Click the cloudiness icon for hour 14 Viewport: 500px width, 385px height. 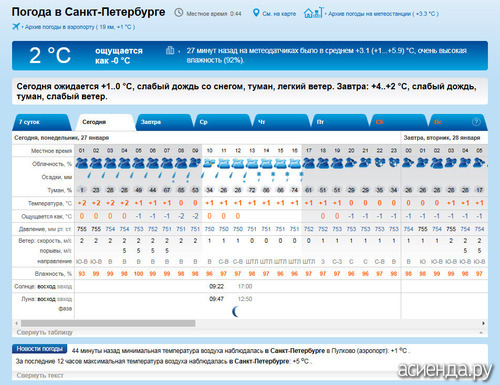pos(266,163)
